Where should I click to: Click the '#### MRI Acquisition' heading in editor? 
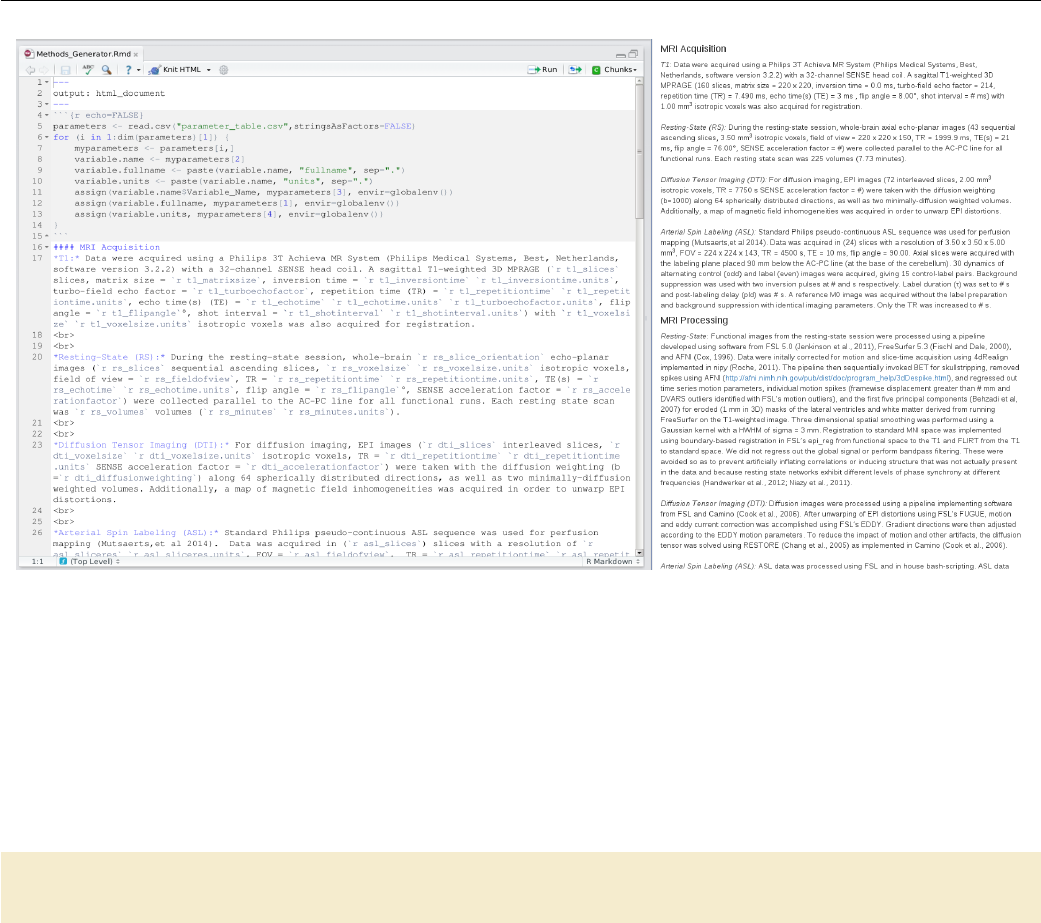[x=106, y=247]
